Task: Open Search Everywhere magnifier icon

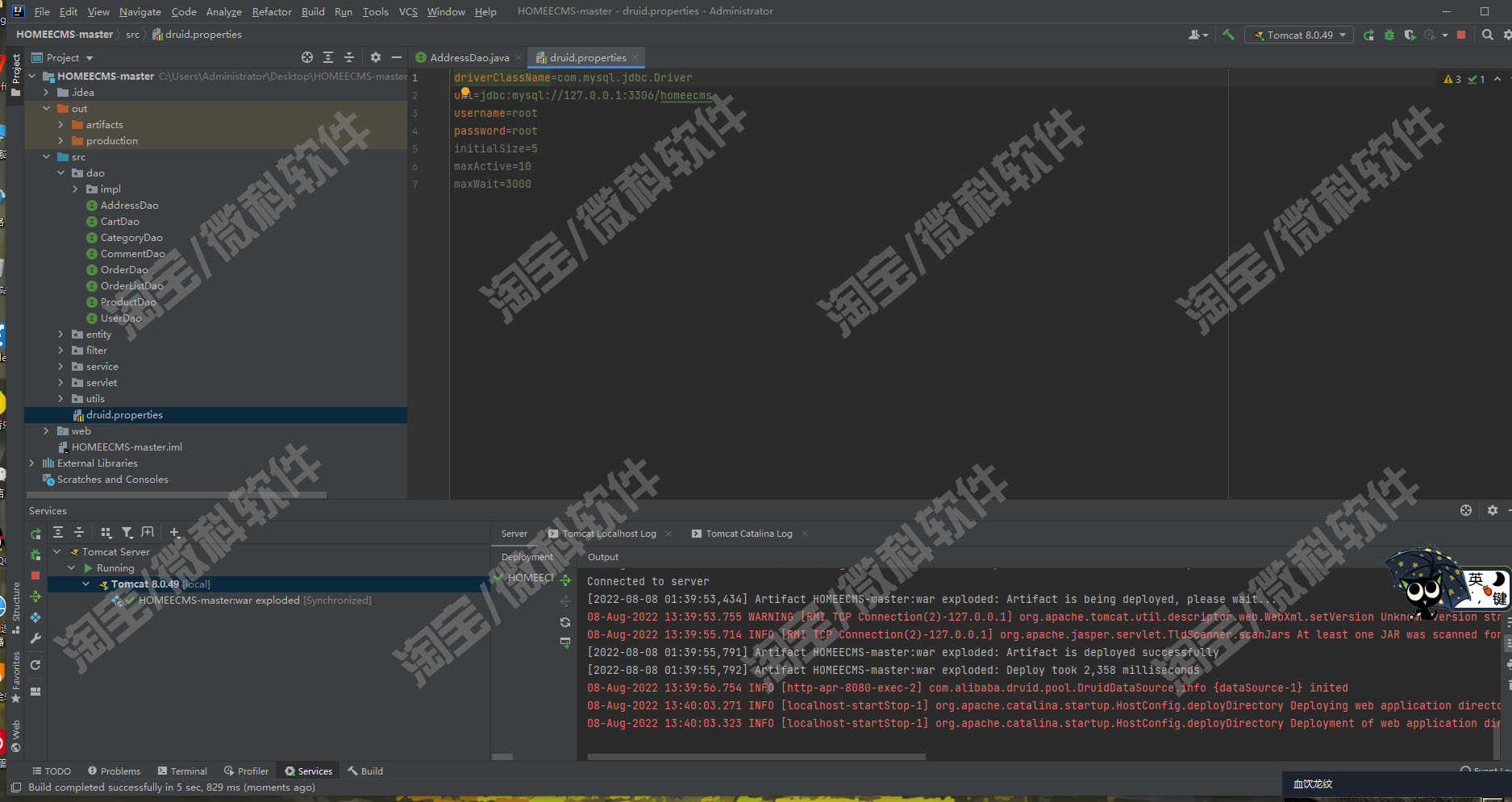Action: pos(1488,35)
